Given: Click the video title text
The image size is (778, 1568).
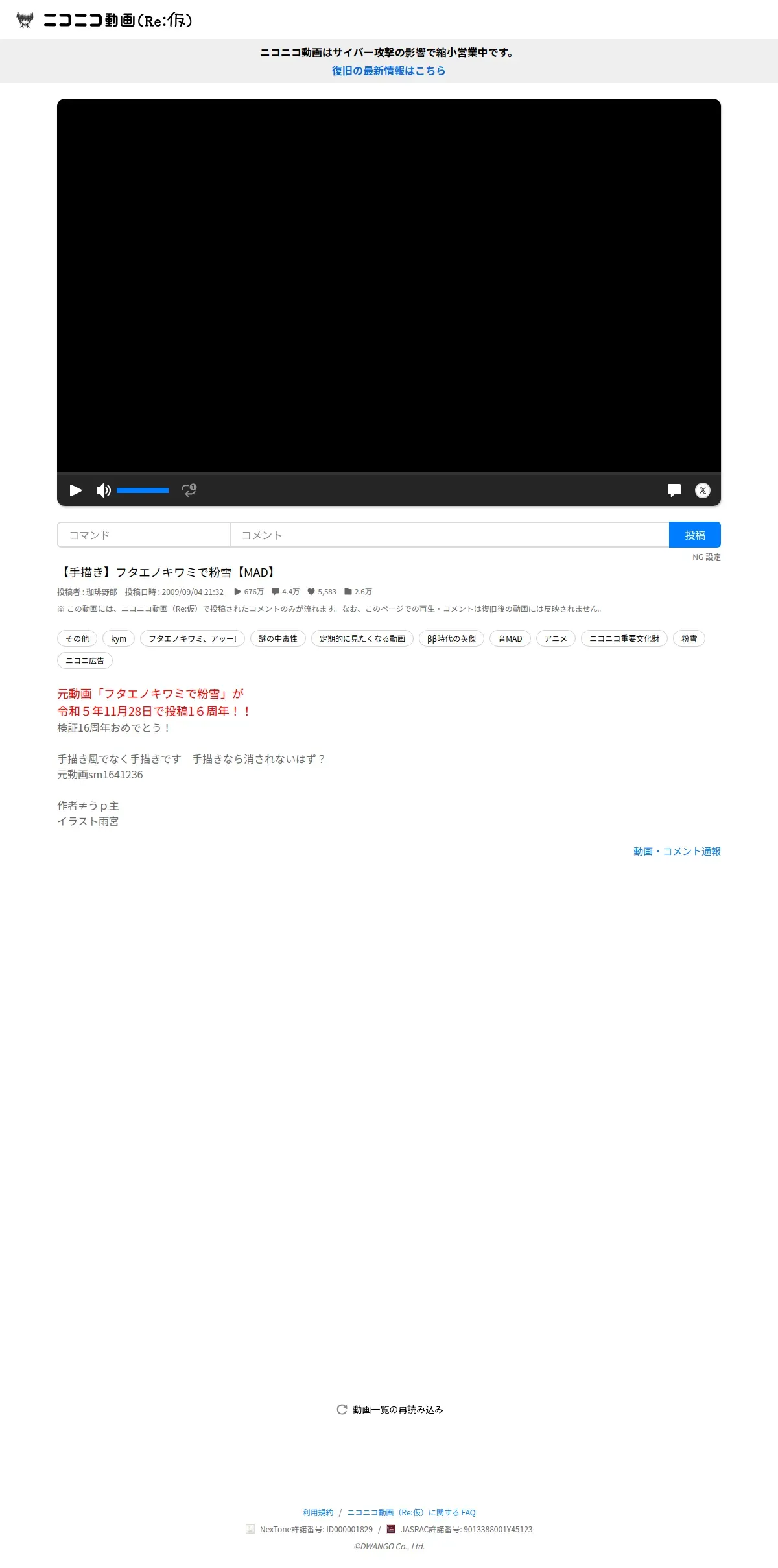Looking at the screenshot, I should pyautogui.click(x=168, y=572).
